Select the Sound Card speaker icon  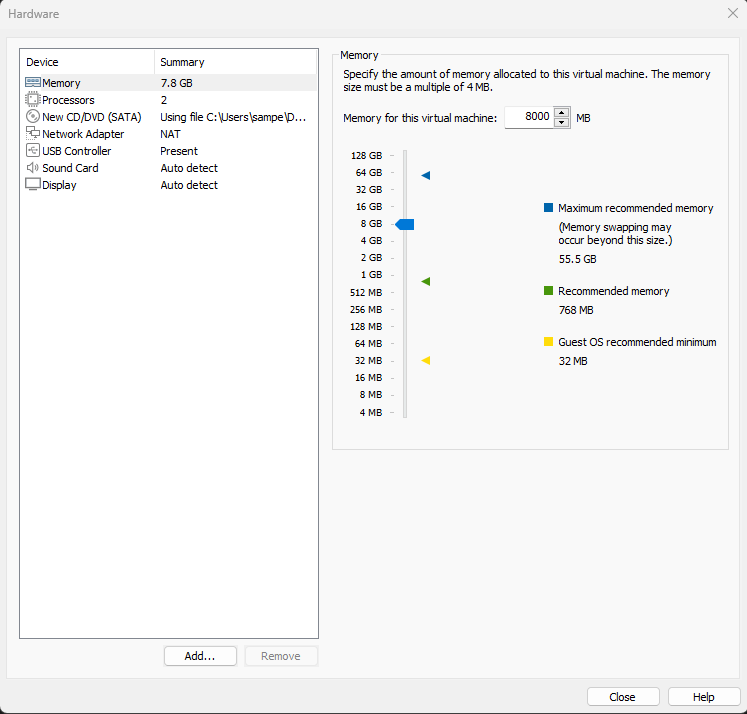(x=32, y=168)
